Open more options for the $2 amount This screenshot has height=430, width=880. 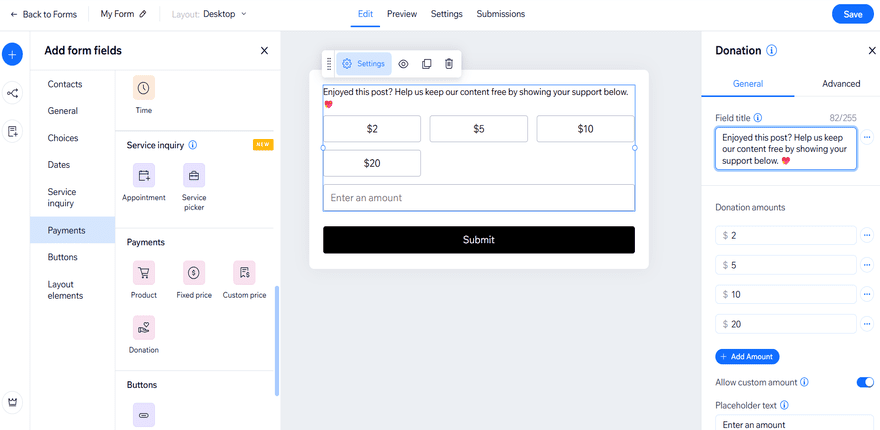coord(867,236)
